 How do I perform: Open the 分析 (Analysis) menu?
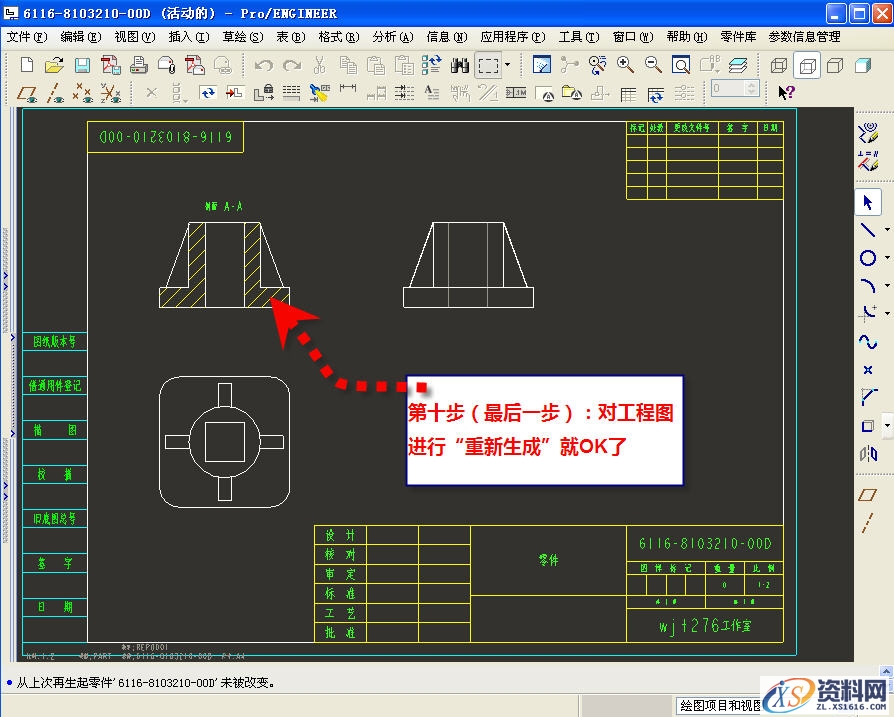[391, 37]
